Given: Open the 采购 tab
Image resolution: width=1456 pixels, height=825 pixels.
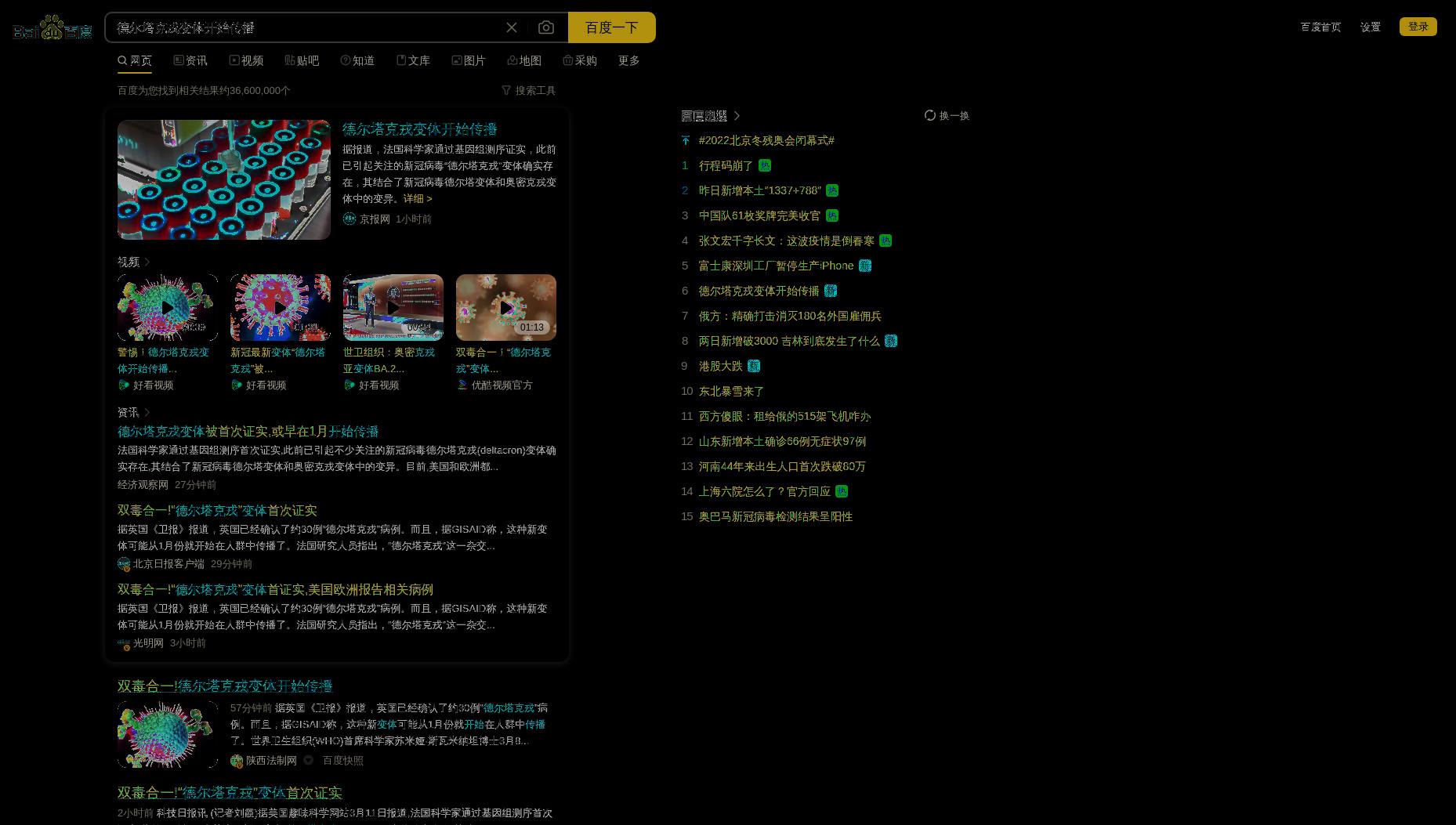Looking at the screenshot, I should (x=580, y=60).
